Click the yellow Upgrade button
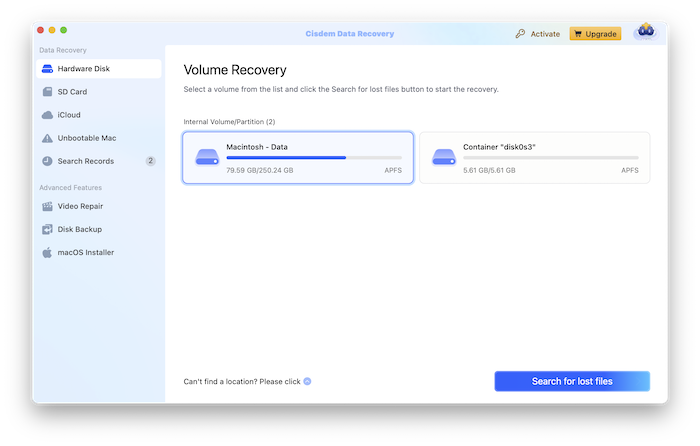This screenshot has height=446, width=700. point(595,34)
